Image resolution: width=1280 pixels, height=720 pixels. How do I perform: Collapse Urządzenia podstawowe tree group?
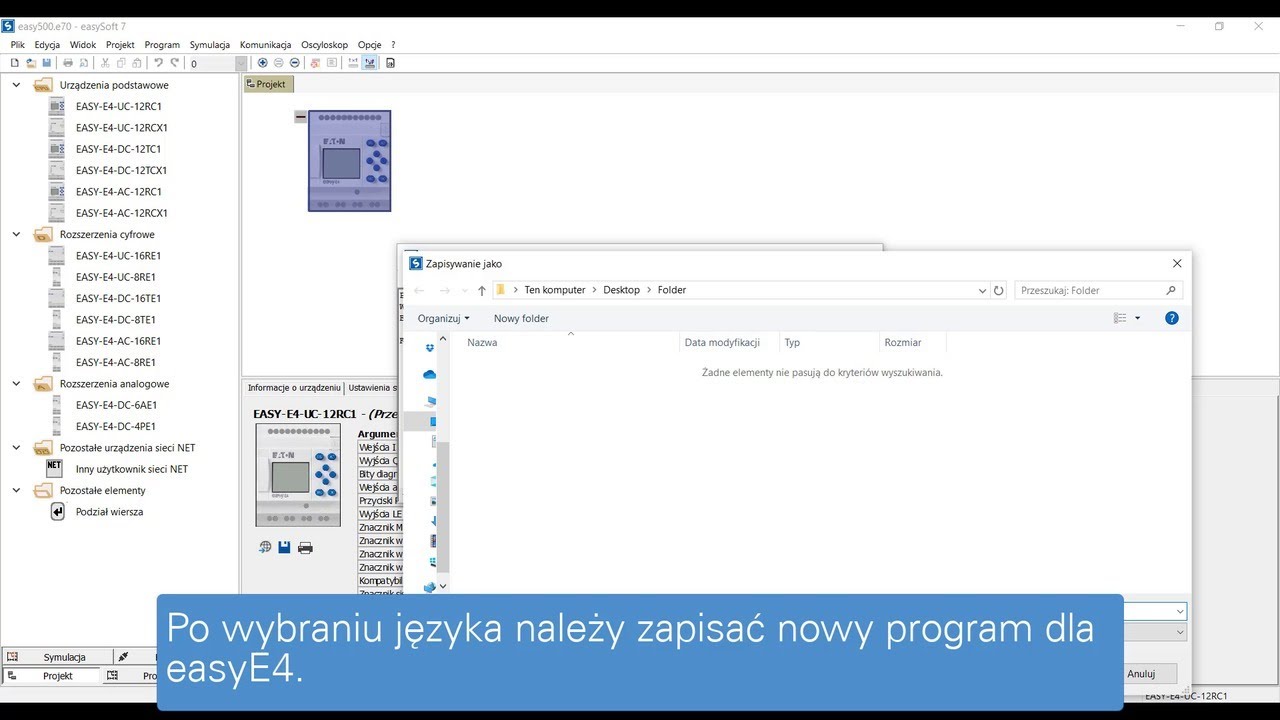pyautogui.click(x=16, y=85)
